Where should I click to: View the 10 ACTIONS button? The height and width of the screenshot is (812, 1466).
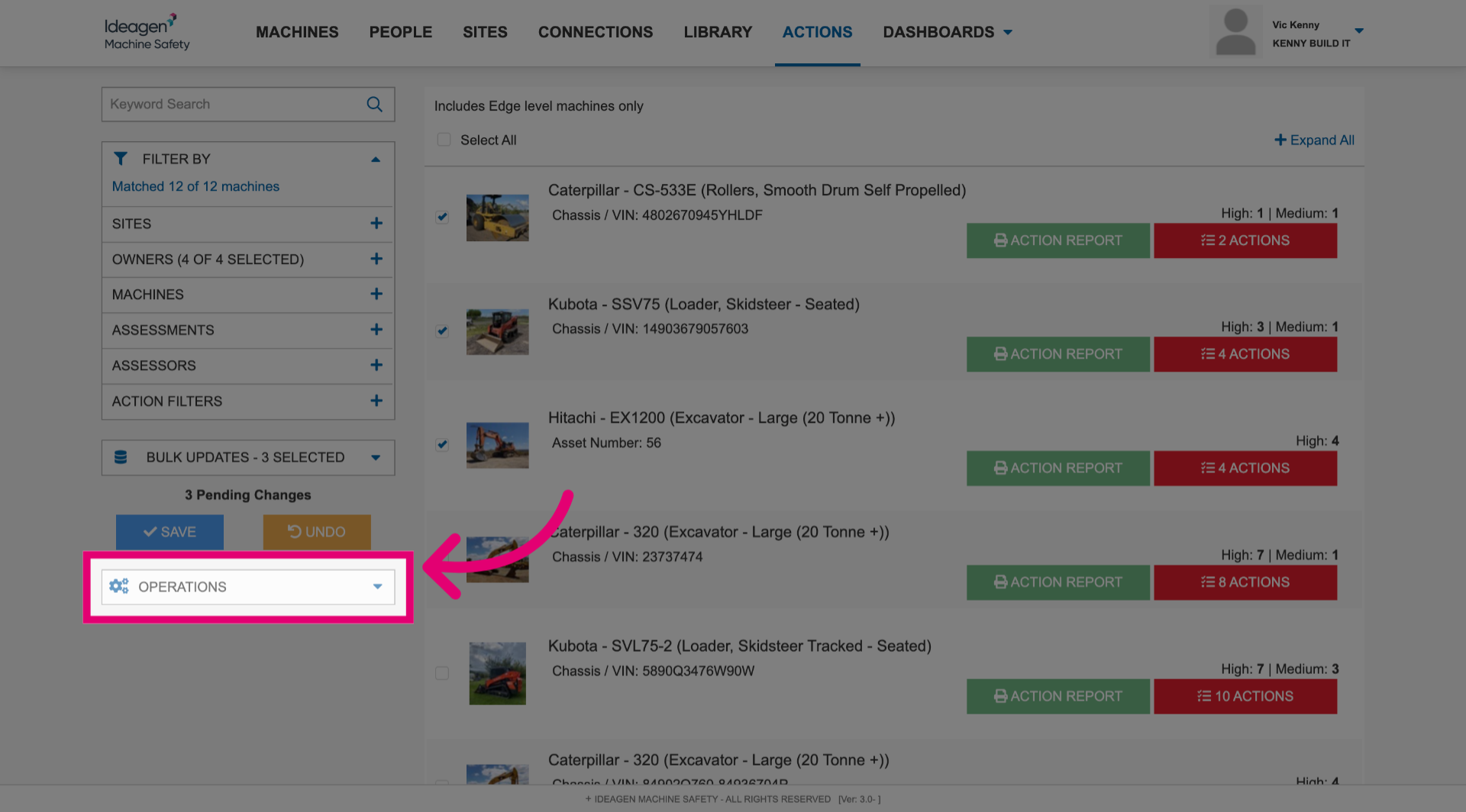click(1245, 696)
